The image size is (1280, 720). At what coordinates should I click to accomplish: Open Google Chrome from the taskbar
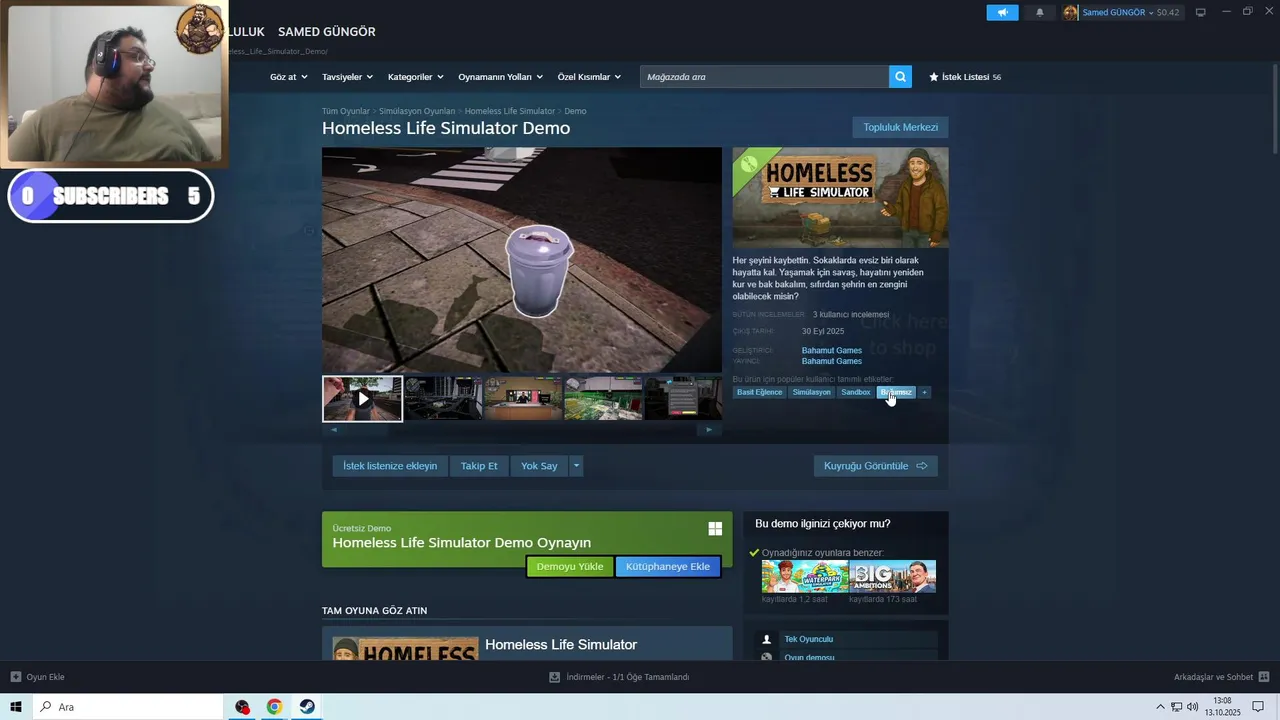tap(274, 707)
